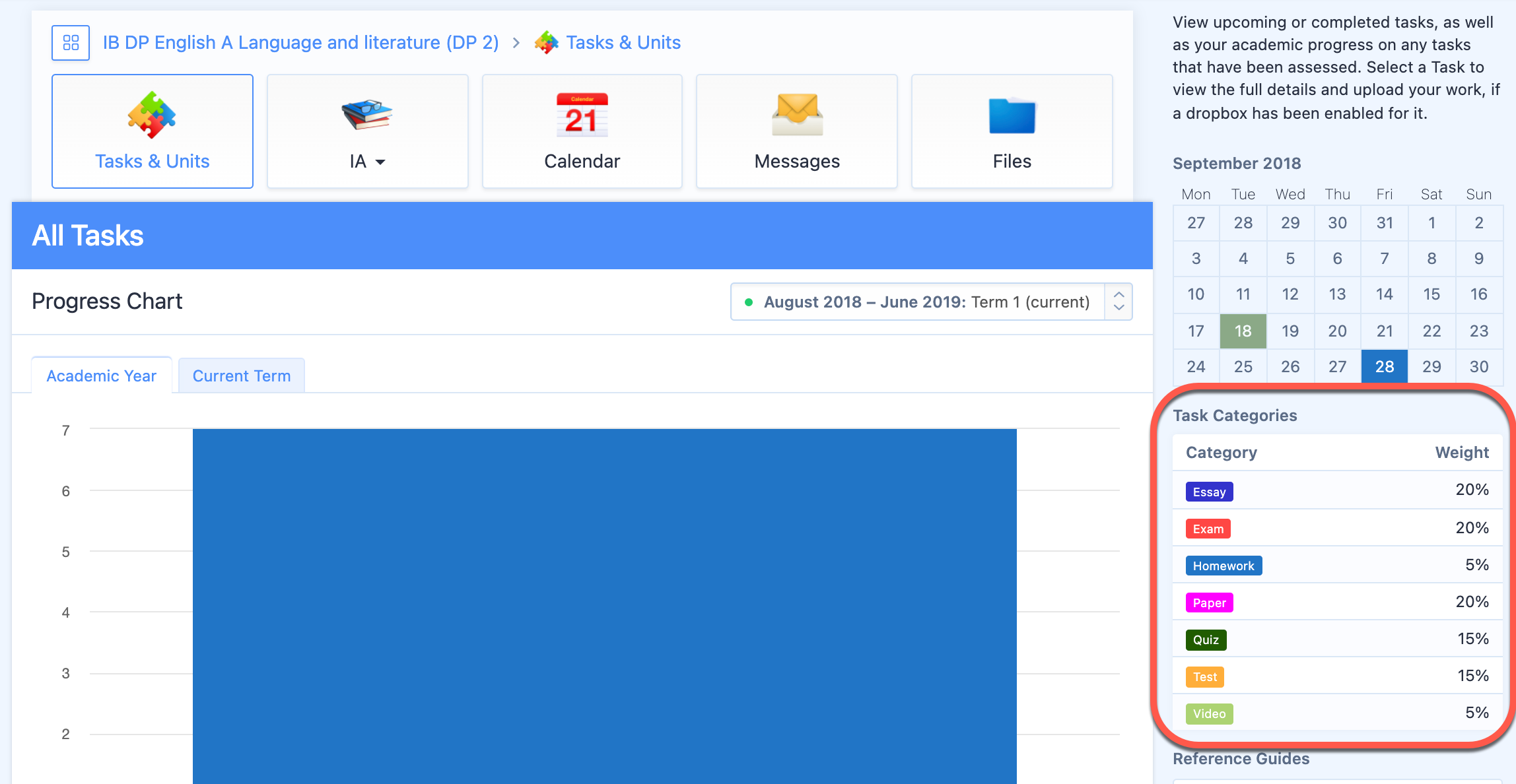Click the Quiz 15% weight value
The height and width of the screenshot is (784, 1516).
coord(1472,639)
